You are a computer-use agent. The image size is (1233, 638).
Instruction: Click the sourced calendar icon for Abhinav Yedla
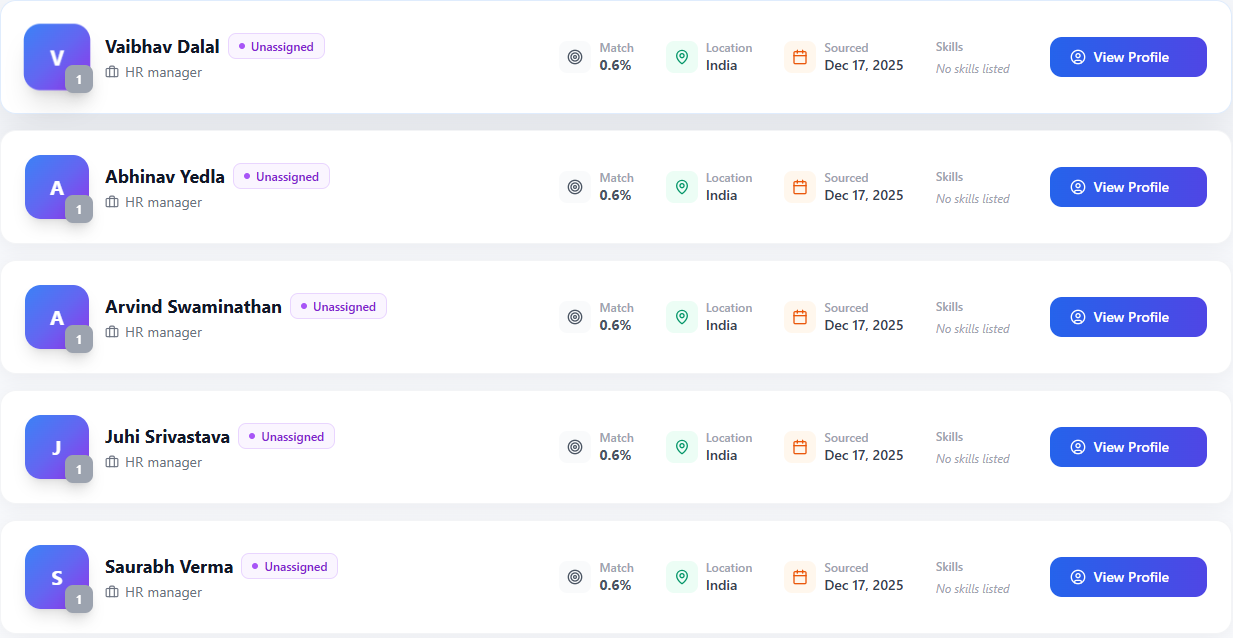click(800, 187)
